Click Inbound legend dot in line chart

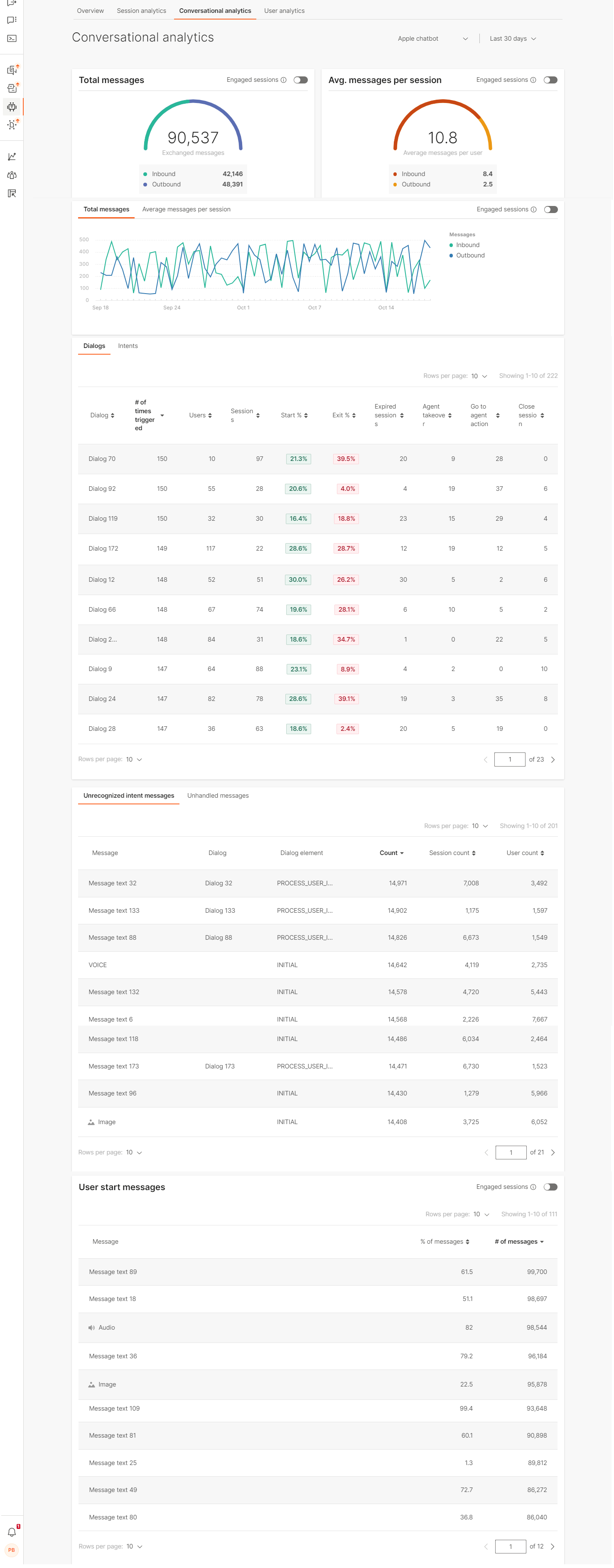click(x=452, y=245)
